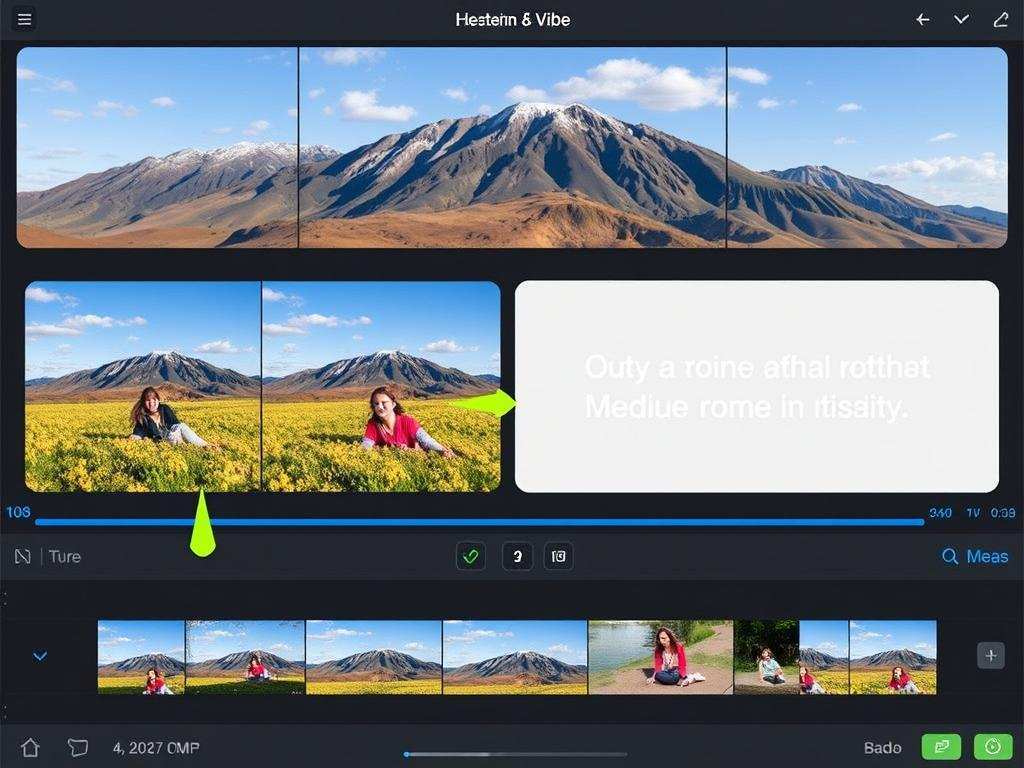Click the middle toolbar icon beside the checkmark
Image resolution: width=1024 pixels, height=768 pixels.
[x=516, y=557]
